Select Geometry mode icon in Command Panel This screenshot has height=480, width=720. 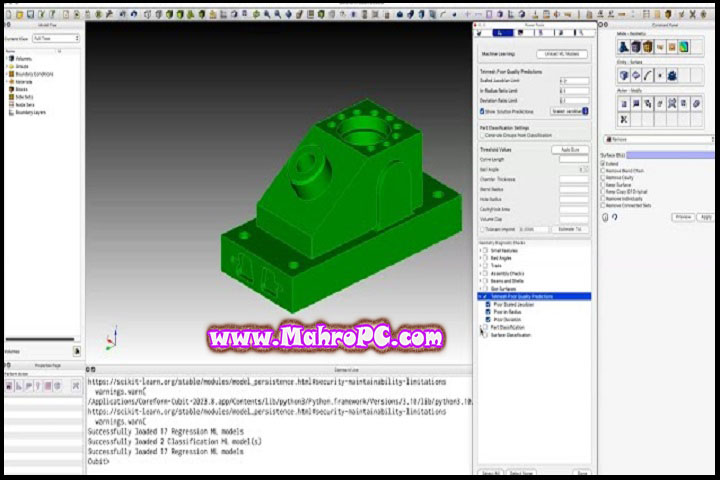click(x=624, y=47)
